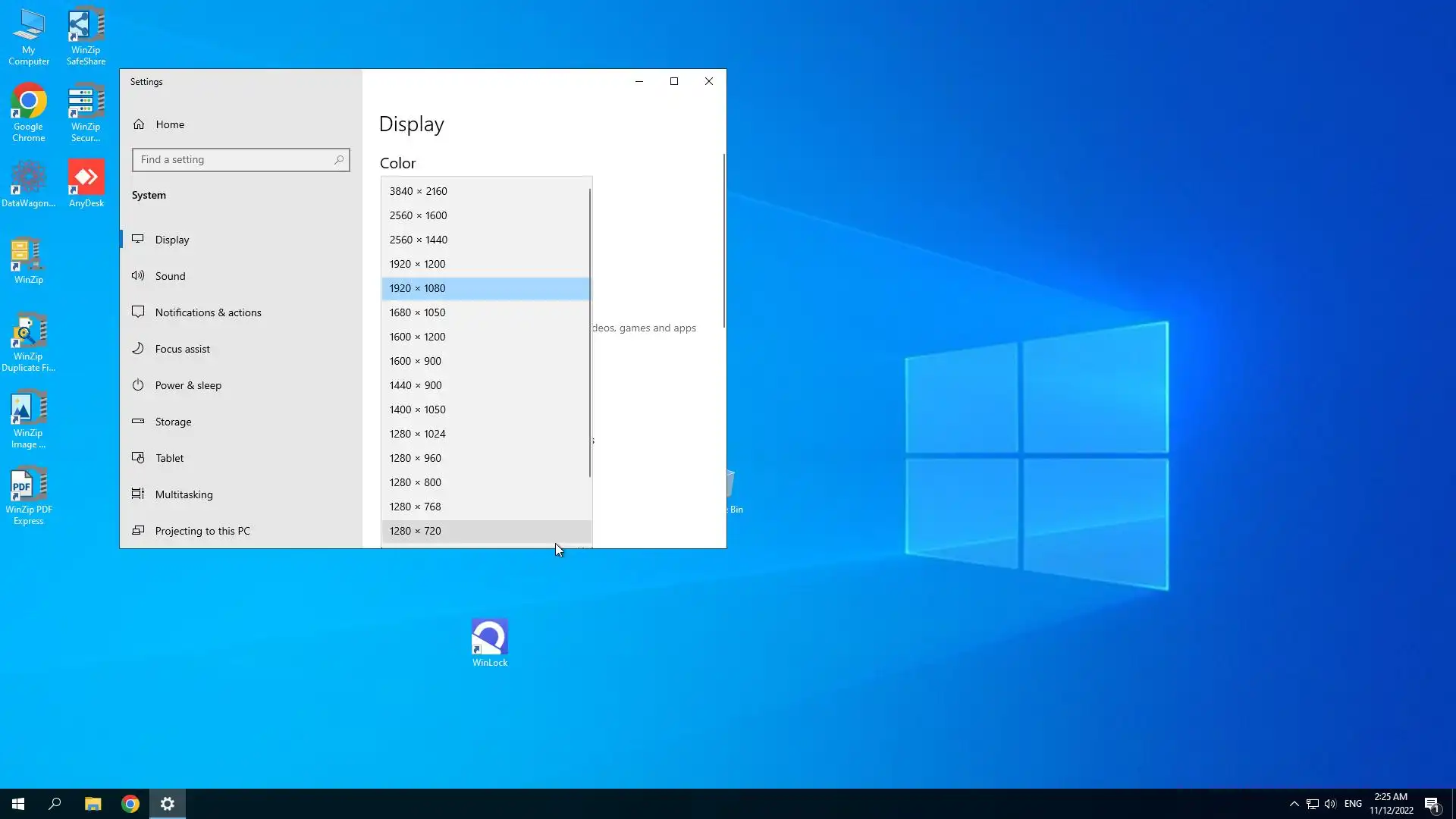Open Power & sleep settings
This screenshot has width=1456, height=819.
(188, 385)
